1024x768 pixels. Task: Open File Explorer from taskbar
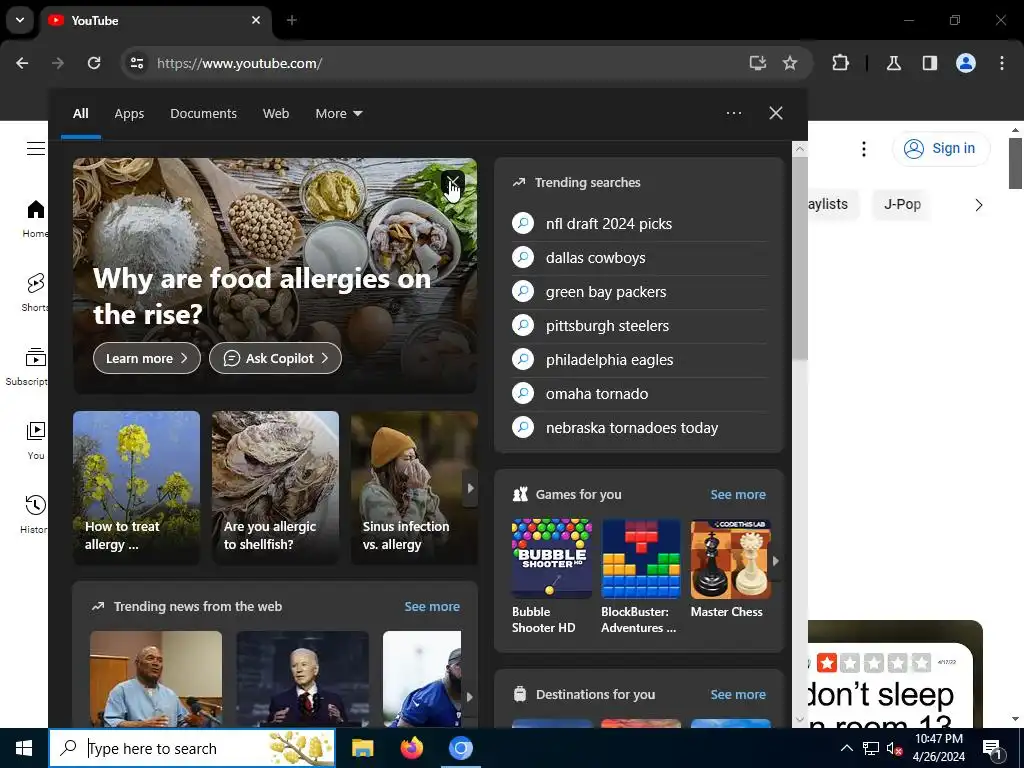click(x=362, y=748)
